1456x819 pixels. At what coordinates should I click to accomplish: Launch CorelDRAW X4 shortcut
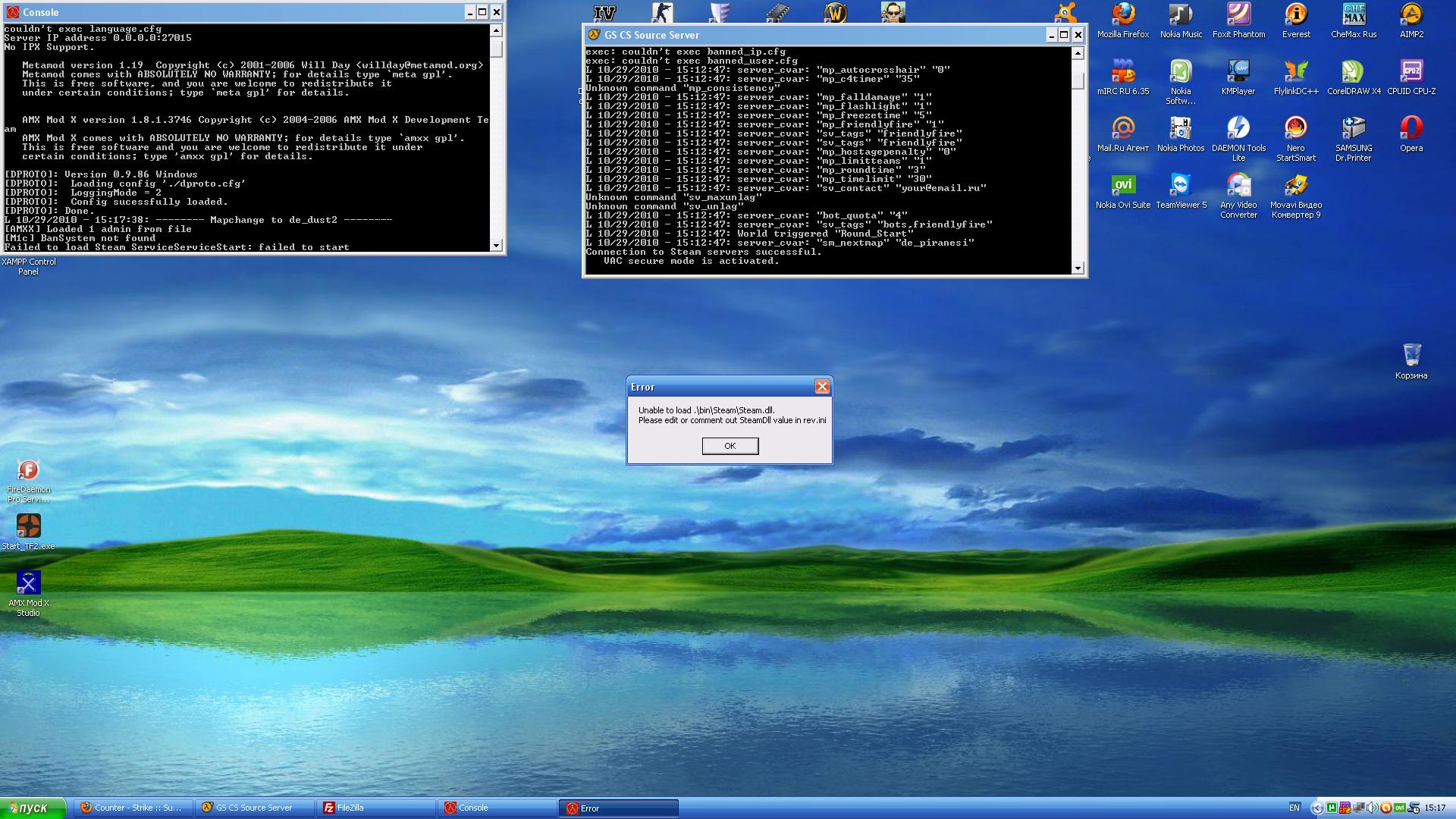1354,77
